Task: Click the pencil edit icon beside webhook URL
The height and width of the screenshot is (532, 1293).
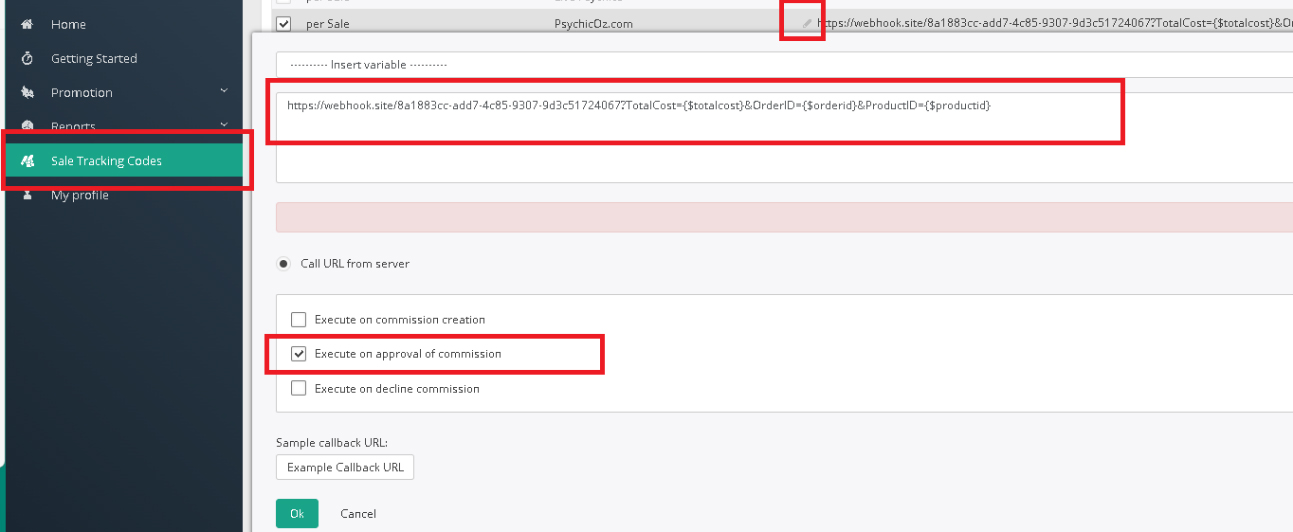Action: click(x=807, y=23)
